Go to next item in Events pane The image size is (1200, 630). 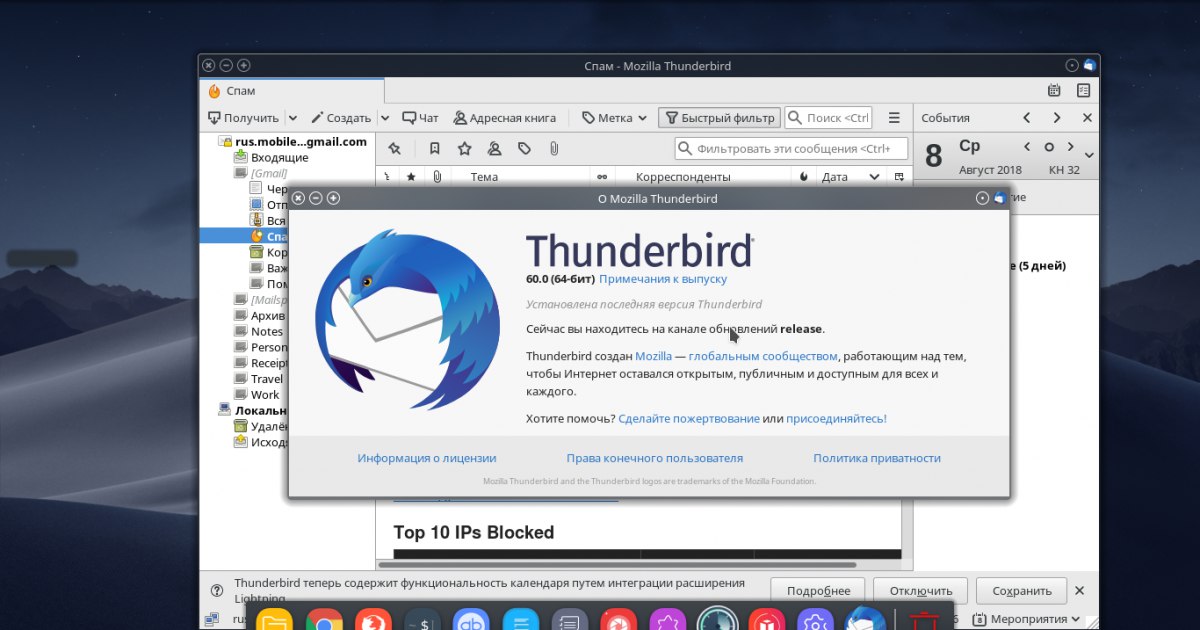tap(1059, 118)
